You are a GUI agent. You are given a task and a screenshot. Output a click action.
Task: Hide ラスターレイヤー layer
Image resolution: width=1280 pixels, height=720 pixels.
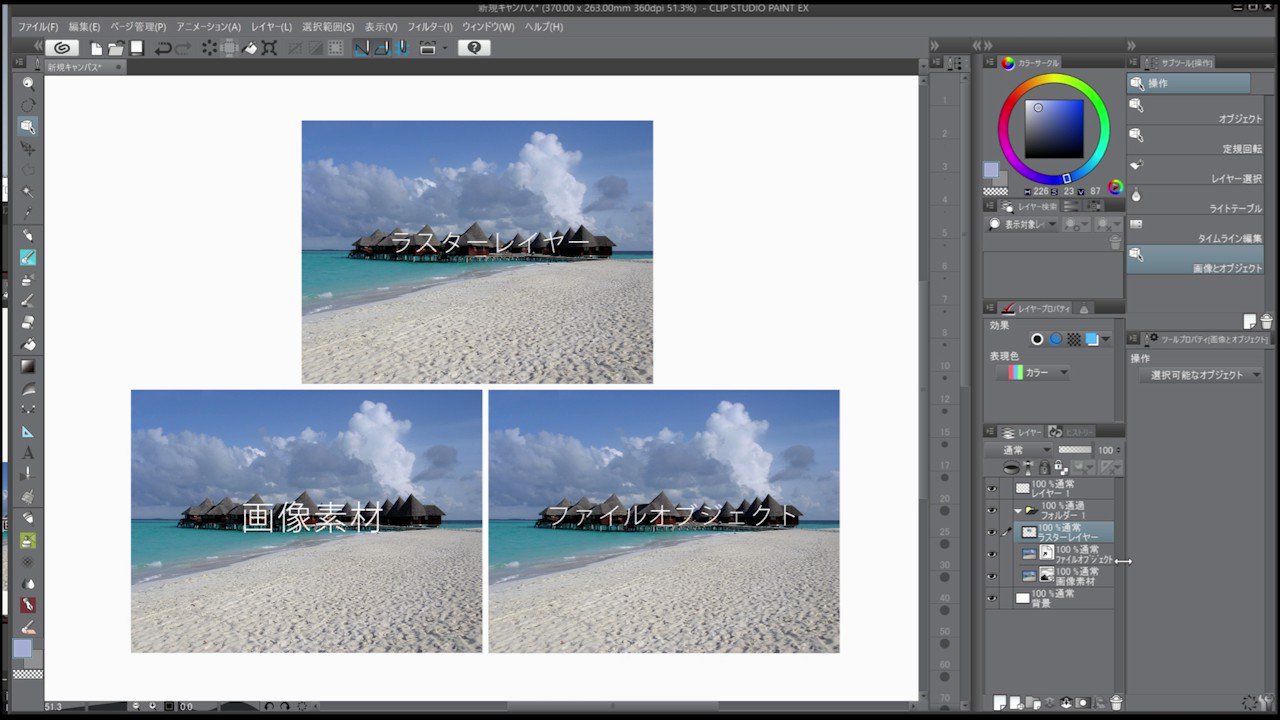pyautogui.click(x=992, y=532)
